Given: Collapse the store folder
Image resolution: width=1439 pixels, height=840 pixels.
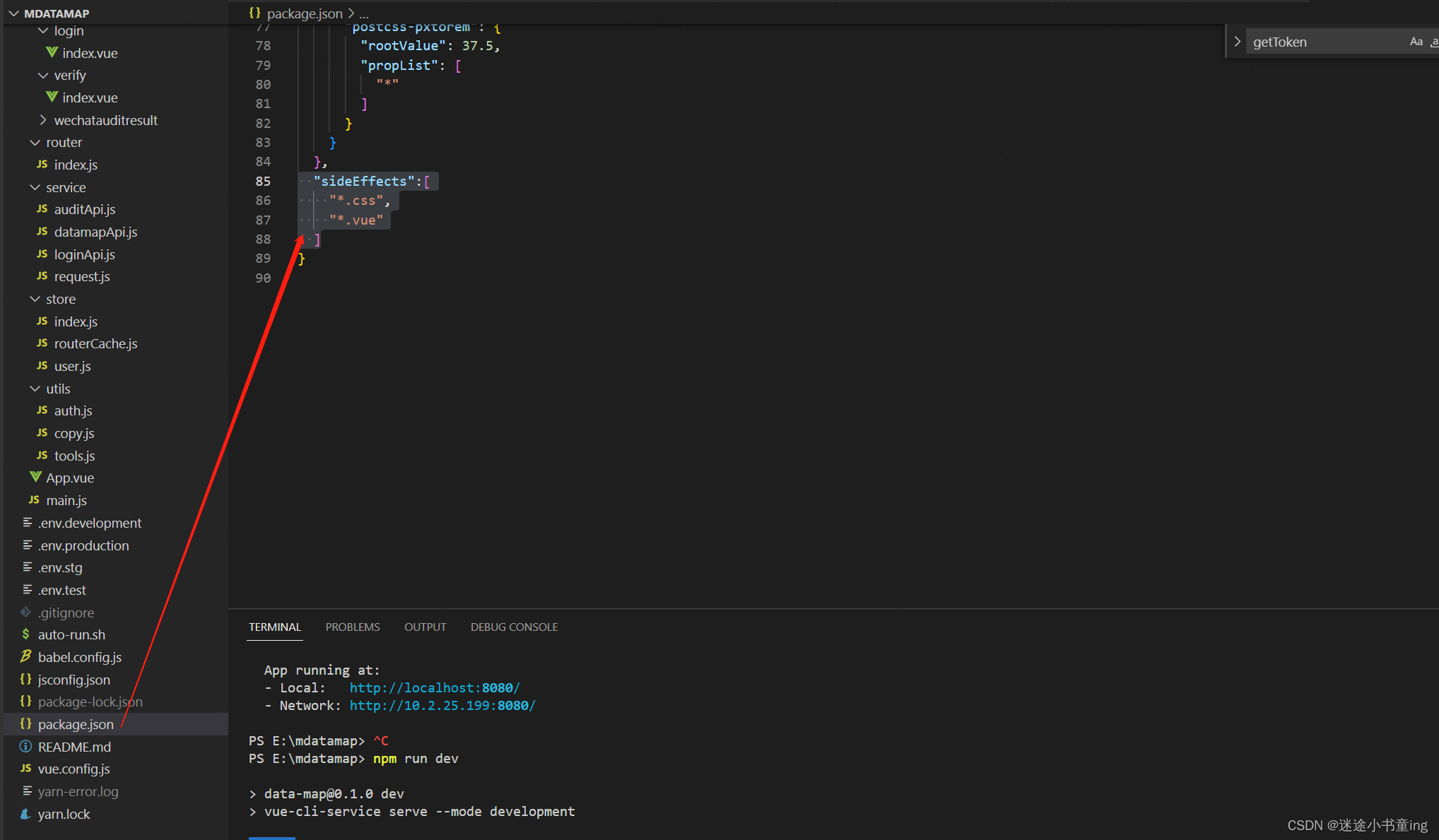Looking at the screenshot, I should [35, 299].
